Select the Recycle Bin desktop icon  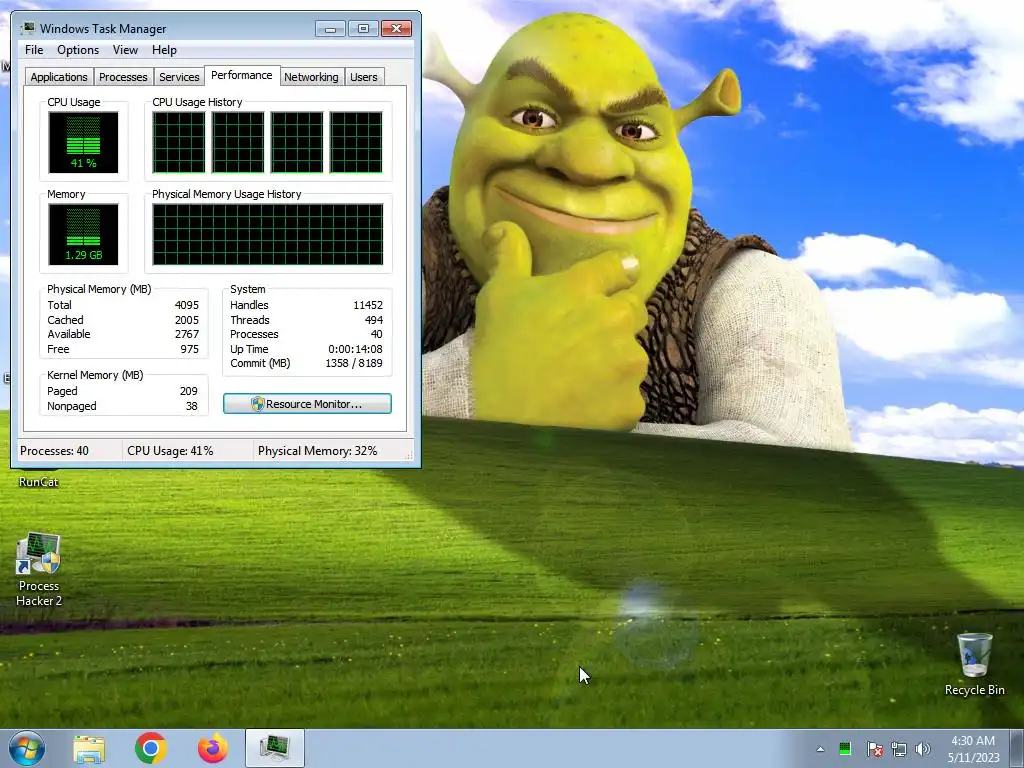pos(974,664)
